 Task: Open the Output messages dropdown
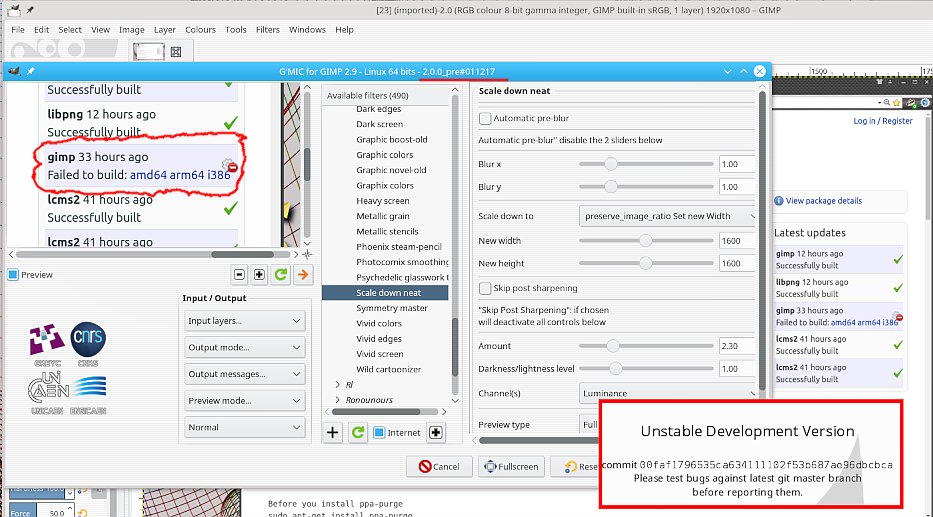point(245,374)
